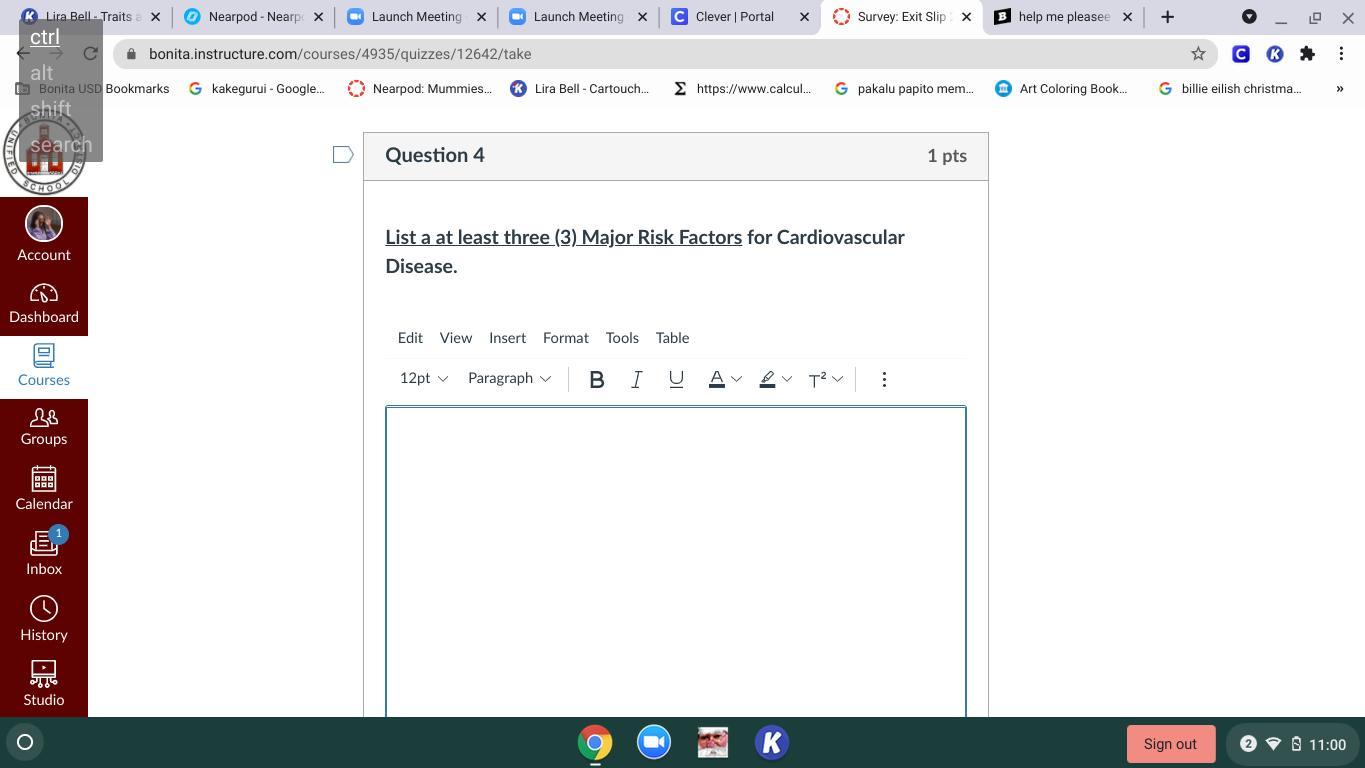This screenshot has height=768, width=1365.
Task: Close the Clever | Portal tab
Action: (804, 17)
